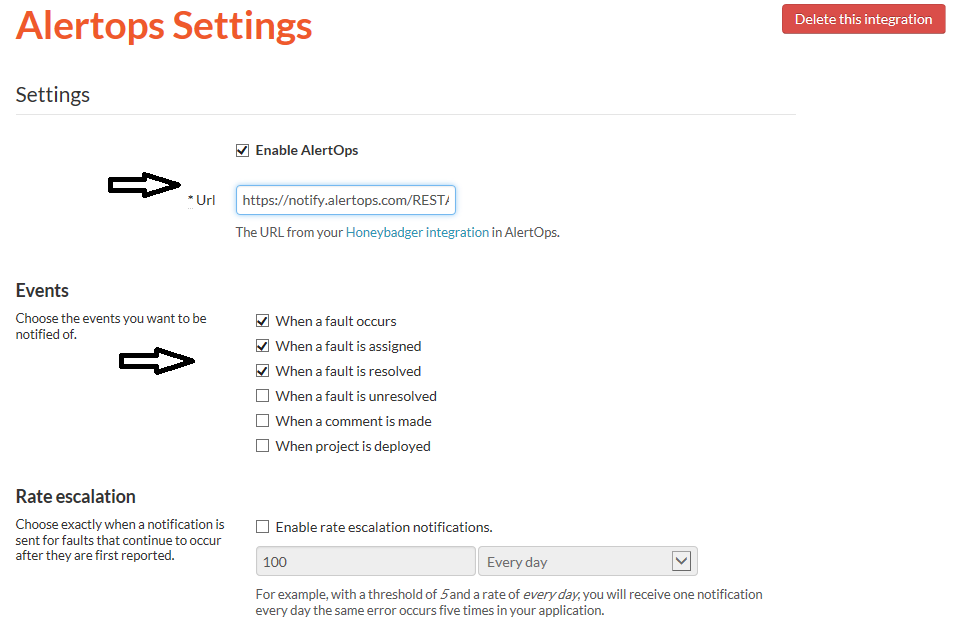Open the Honeybadger integration link
954x637 pixels.
point(417,232)
